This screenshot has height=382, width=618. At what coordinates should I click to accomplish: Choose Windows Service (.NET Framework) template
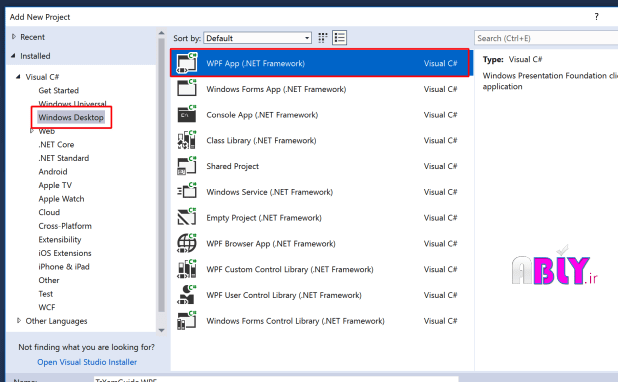coord(270,192)
